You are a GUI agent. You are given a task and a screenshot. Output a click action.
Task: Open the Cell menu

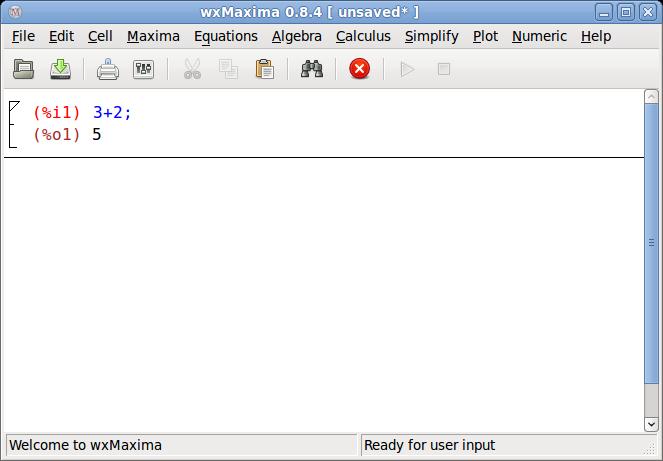[100, 36]
